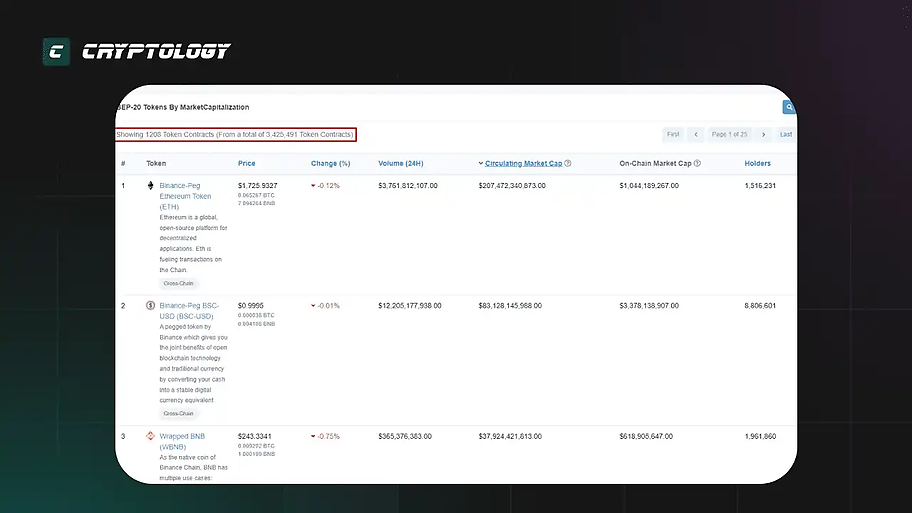
Task: Click holders count 8,806,601
Action: tap(760, 305)
